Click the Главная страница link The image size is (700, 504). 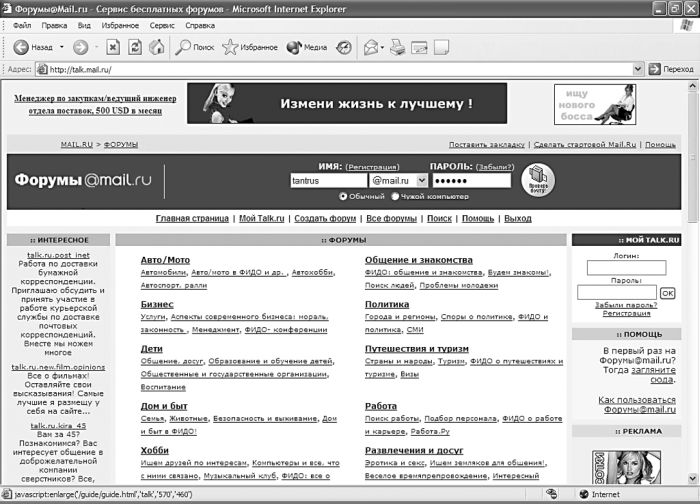point(192,218)
